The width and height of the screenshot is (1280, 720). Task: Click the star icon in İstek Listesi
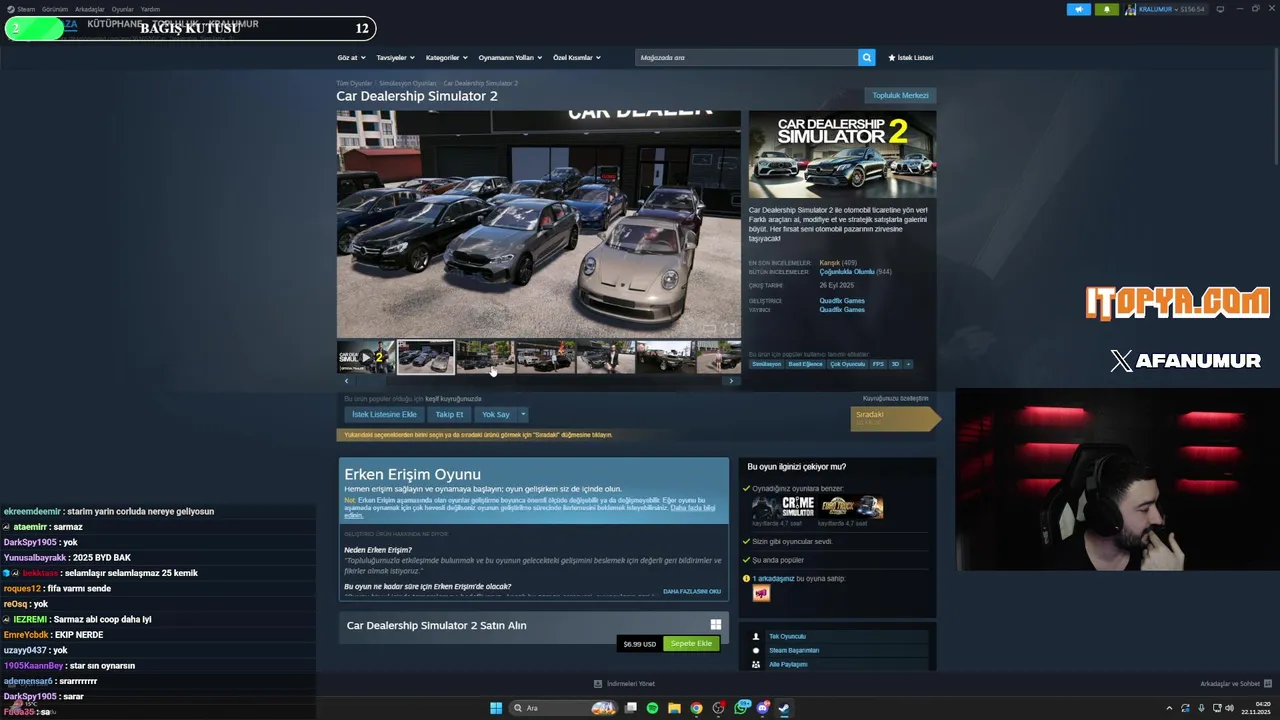[x=892, y=57]
